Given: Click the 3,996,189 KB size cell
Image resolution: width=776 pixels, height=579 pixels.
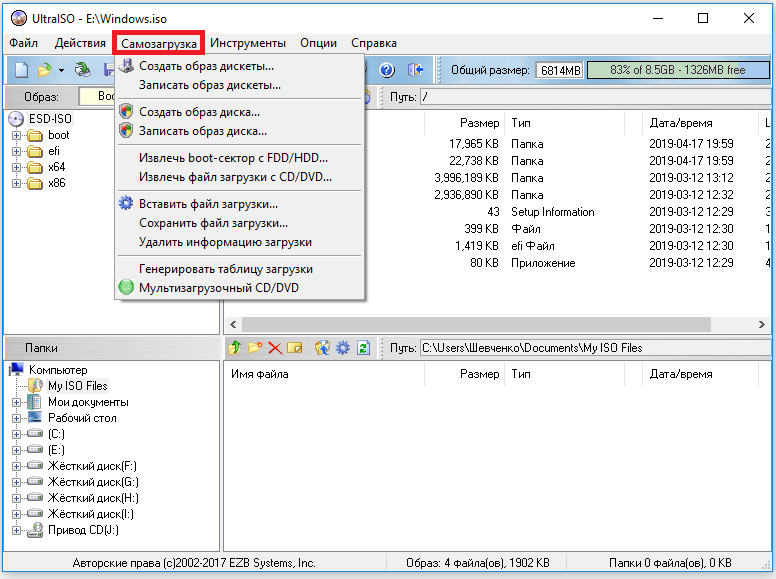Looking at the screenshot, I should tap(466, 178).
